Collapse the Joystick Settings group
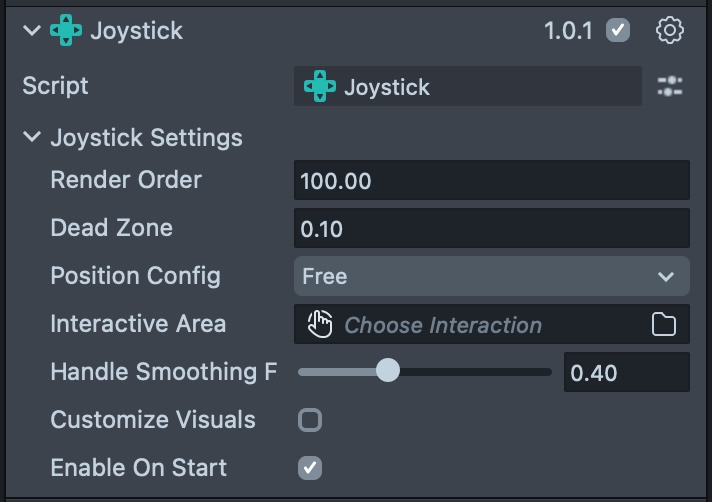712x502 pixels. [32, 137]
